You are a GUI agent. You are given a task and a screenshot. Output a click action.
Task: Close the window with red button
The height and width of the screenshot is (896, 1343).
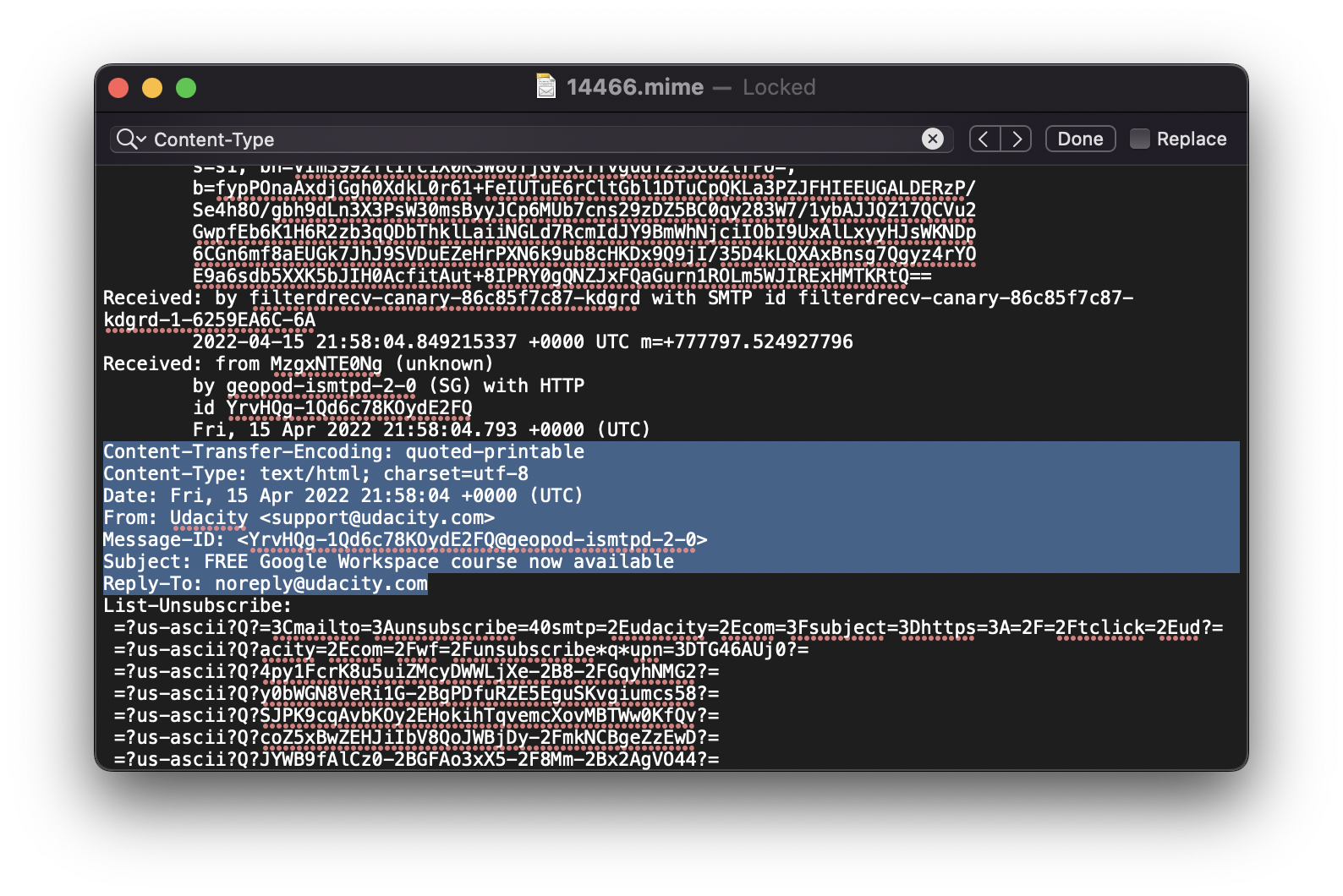click(118, 88)
